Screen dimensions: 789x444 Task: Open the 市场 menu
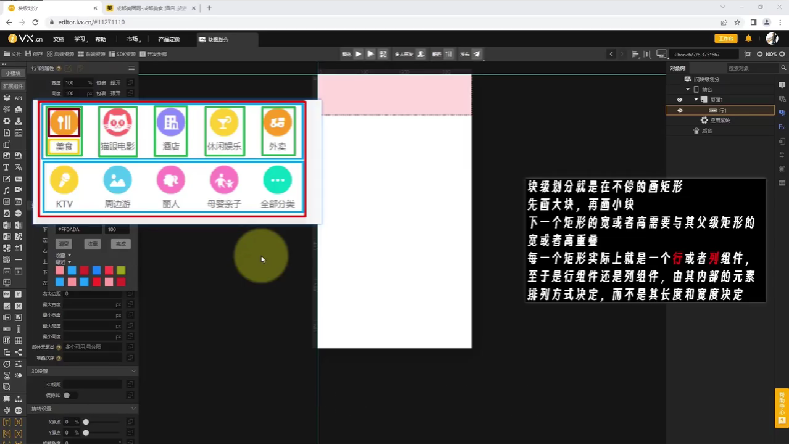pyautogui.click(x=133, y=39)
